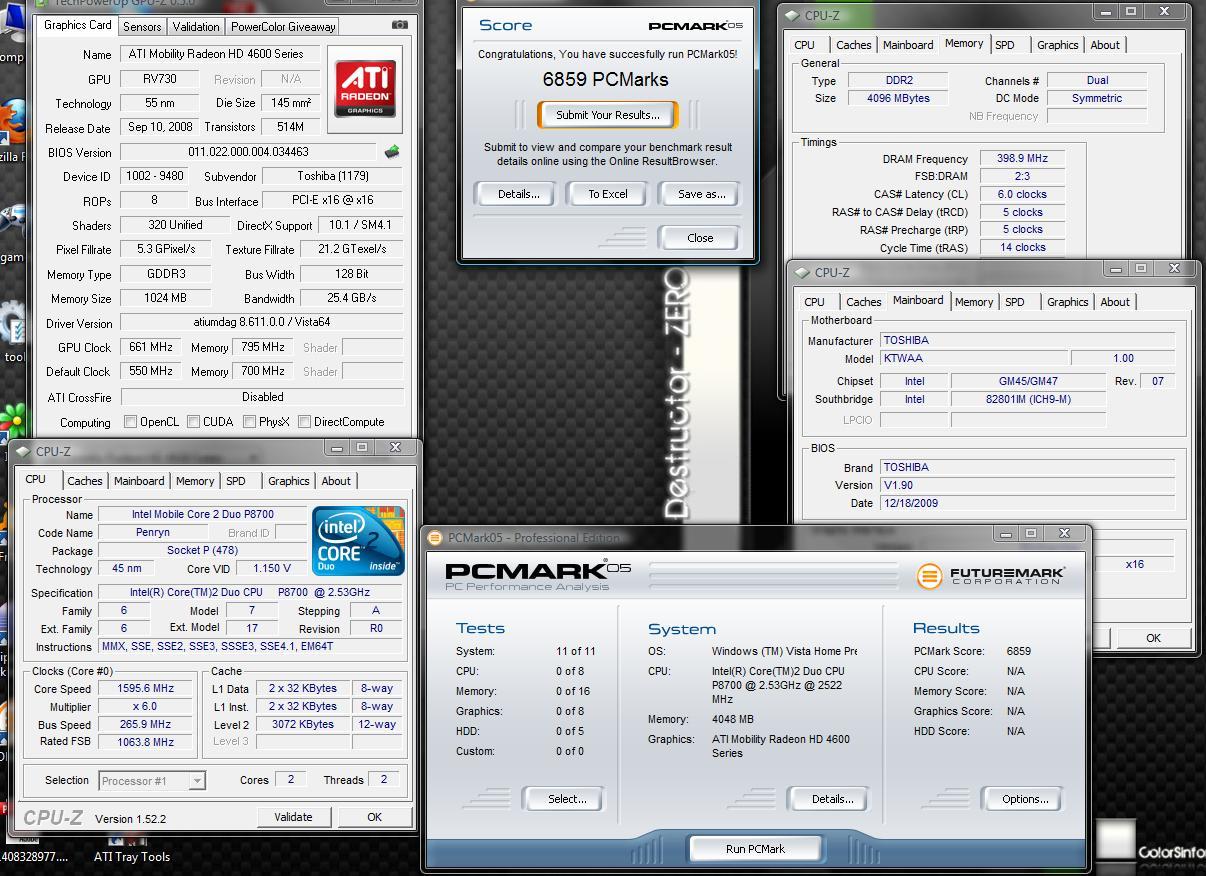The width and height of the screenshot is (1206, 876).
Task: Click the GPU Name field ATI Mobility Radeon
Action: (x=220, y=54)
